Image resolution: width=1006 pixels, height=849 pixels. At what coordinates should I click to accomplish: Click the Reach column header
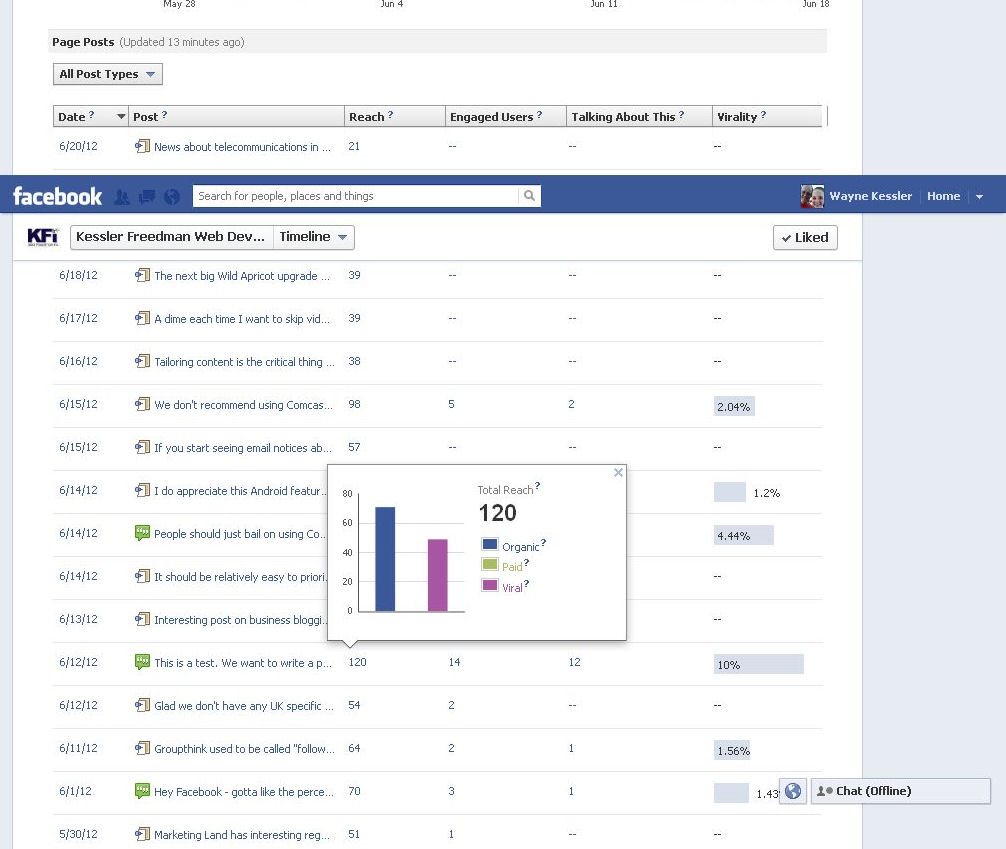(x=395, y=116)
